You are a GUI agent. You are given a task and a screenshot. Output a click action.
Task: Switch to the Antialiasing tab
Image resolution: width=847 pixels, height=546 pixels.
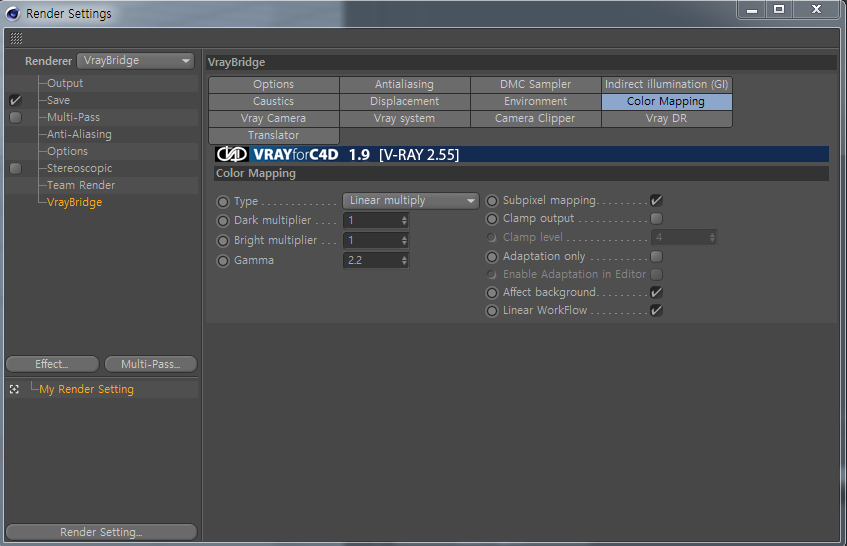point(405,84)
